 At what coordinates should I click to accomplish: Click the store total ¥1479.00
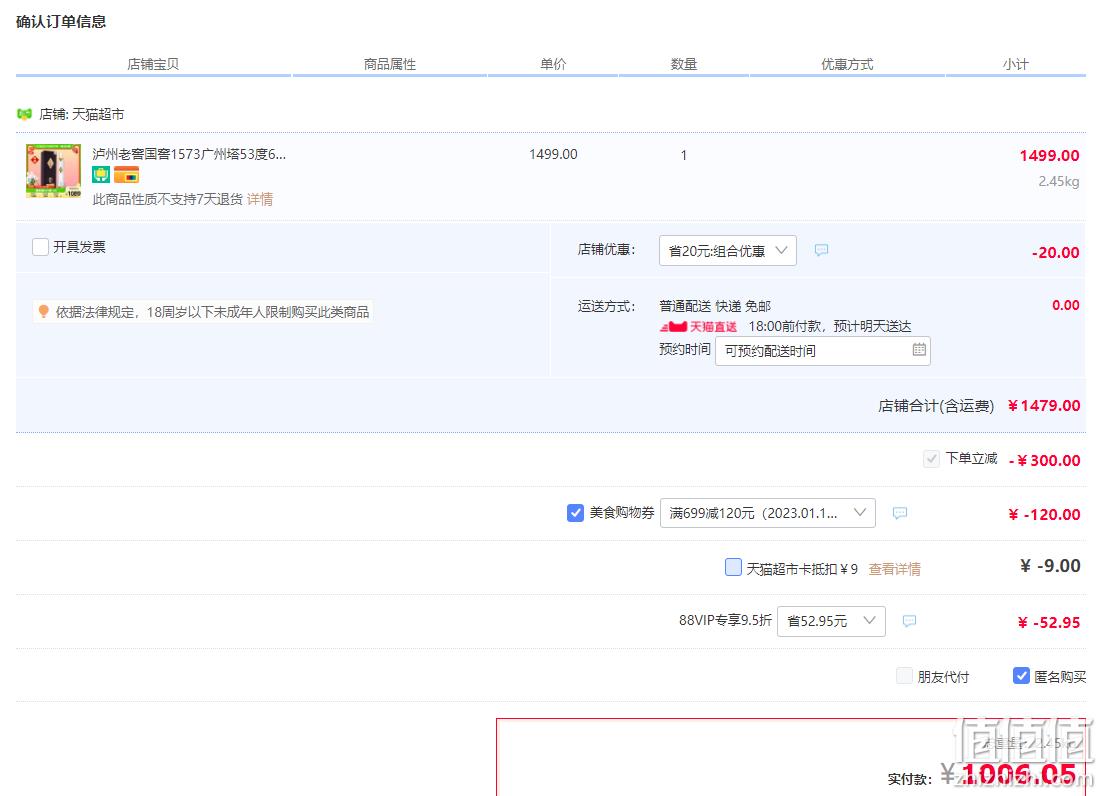(x=1044, y=406)
